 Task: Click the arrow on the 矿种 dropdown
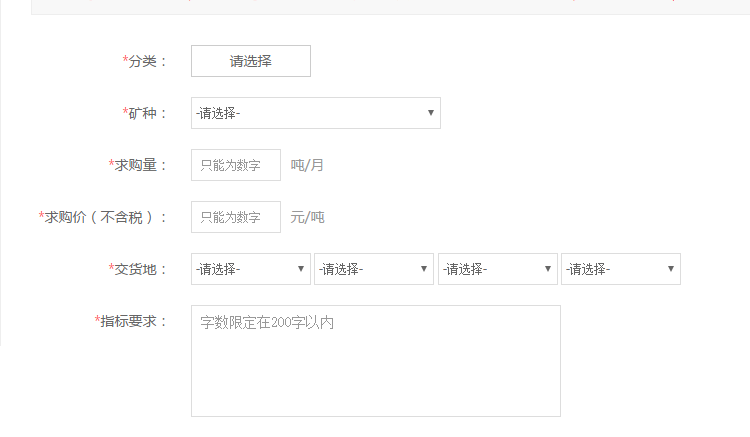click(x=431, y=113)
